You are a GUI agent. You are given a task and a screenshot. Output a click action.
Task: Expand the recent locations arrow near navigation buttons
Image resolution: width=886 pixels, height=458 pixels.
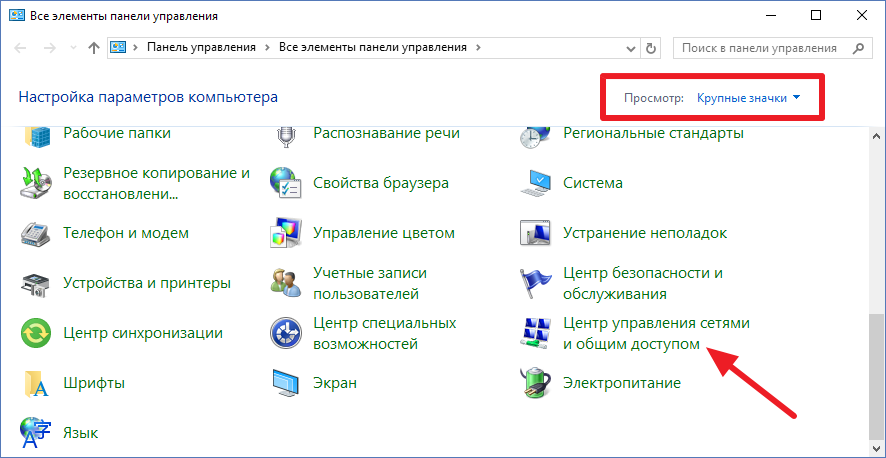[73, 48]
